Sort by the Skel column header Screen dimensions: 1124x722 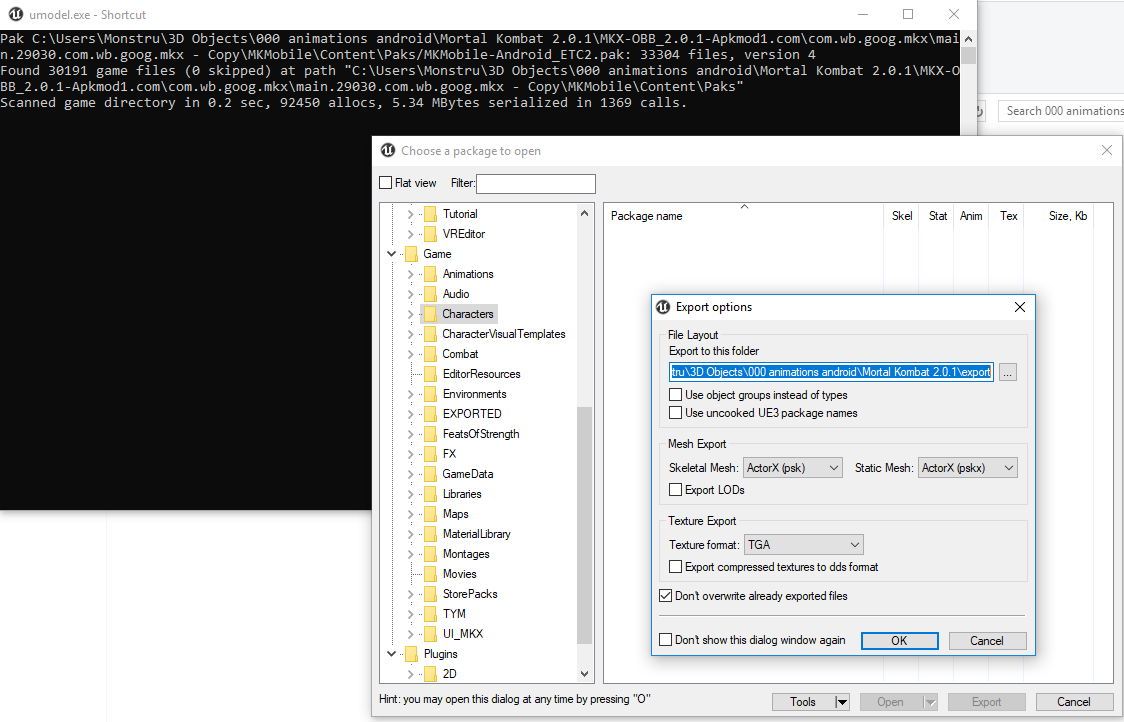coord(902,216)
